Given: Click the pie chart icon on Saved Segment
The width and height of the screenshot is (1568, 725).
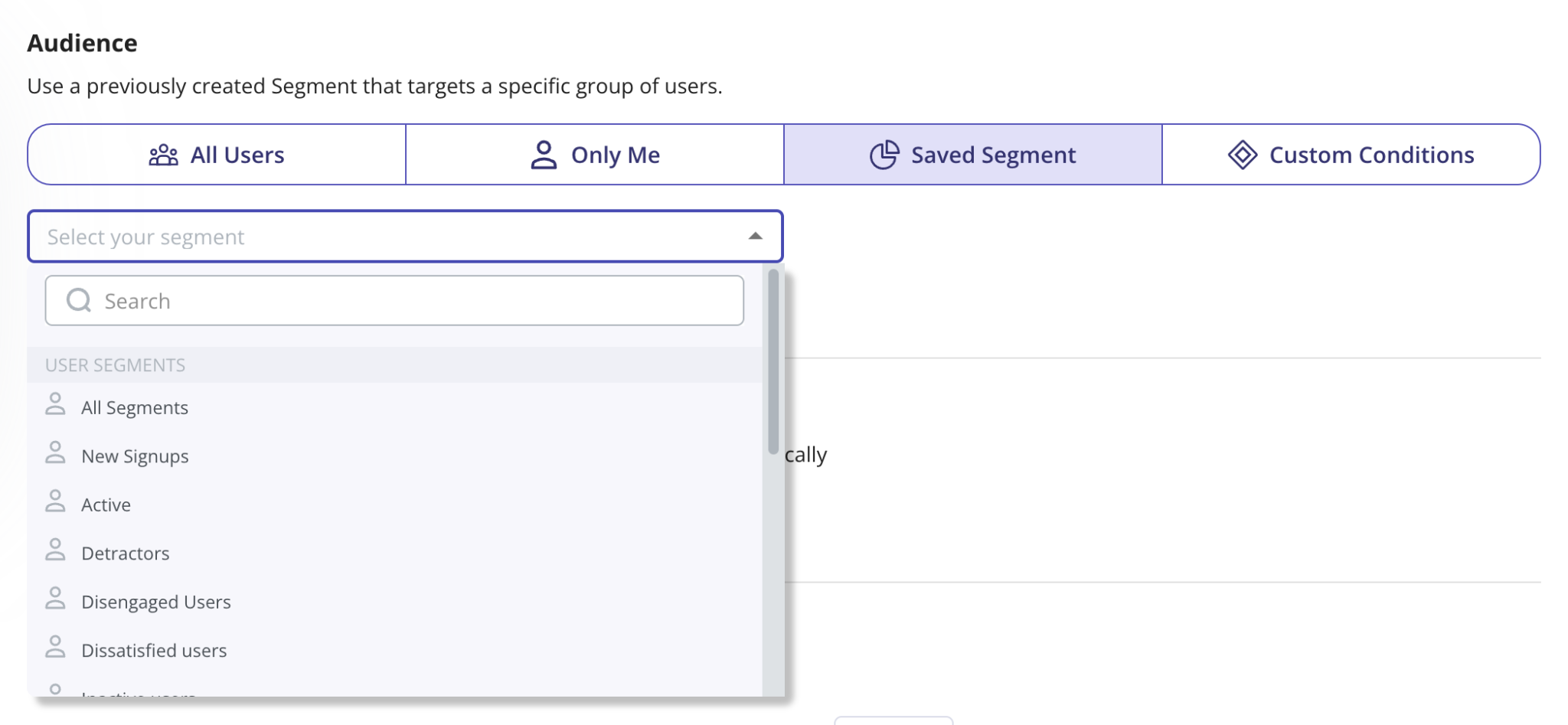Looking at the screenshot, I should pos(885,154).
